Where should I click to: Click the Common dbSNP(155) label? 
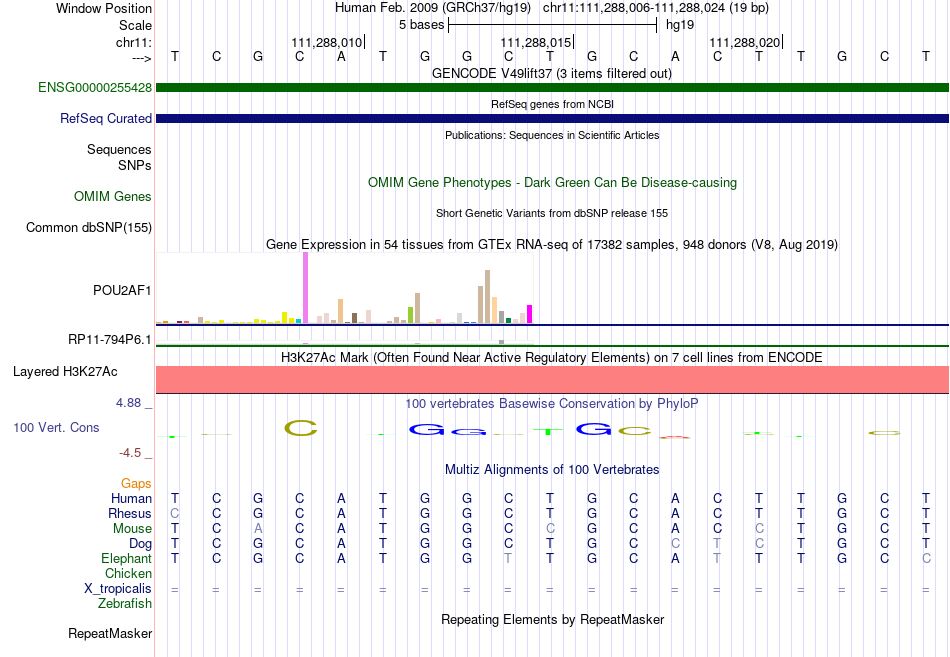[x=88, y=227]
